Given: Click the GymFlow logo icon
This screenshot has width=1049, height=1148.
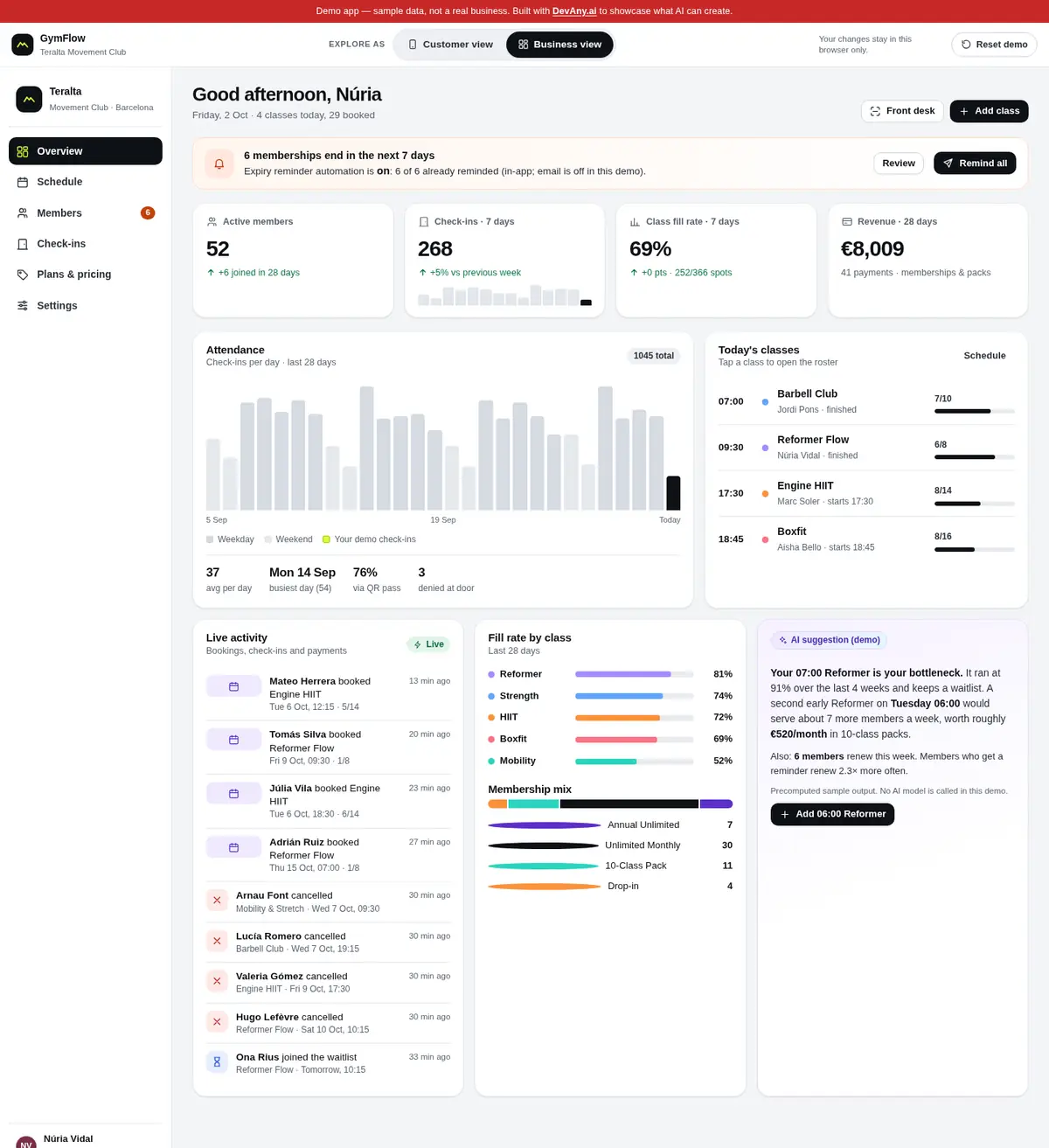Looking at the screenshot, I should (23, 45).
